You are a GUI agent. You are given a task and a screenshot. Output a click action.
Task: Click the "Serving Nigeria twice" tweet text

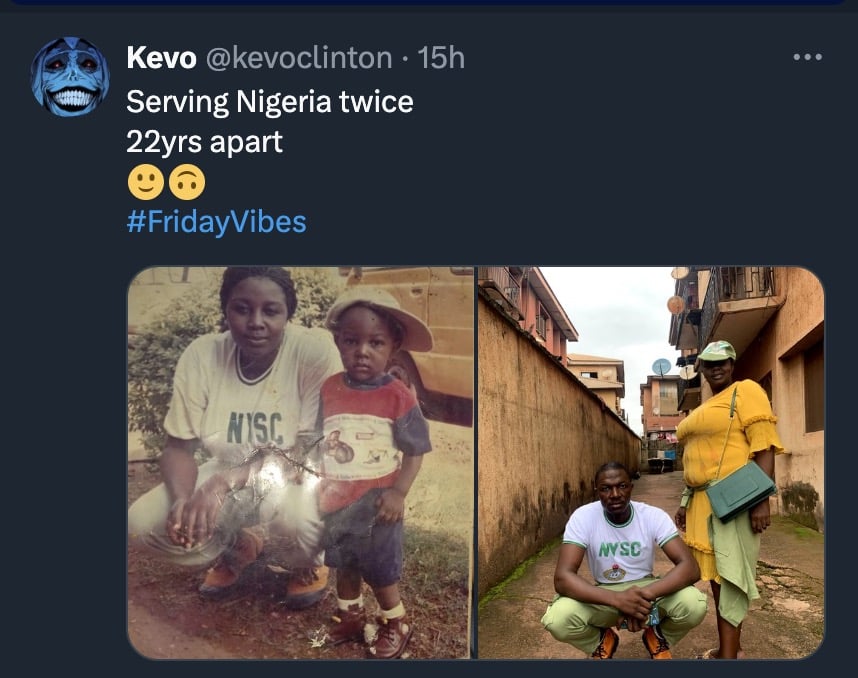tap(270, 101)
